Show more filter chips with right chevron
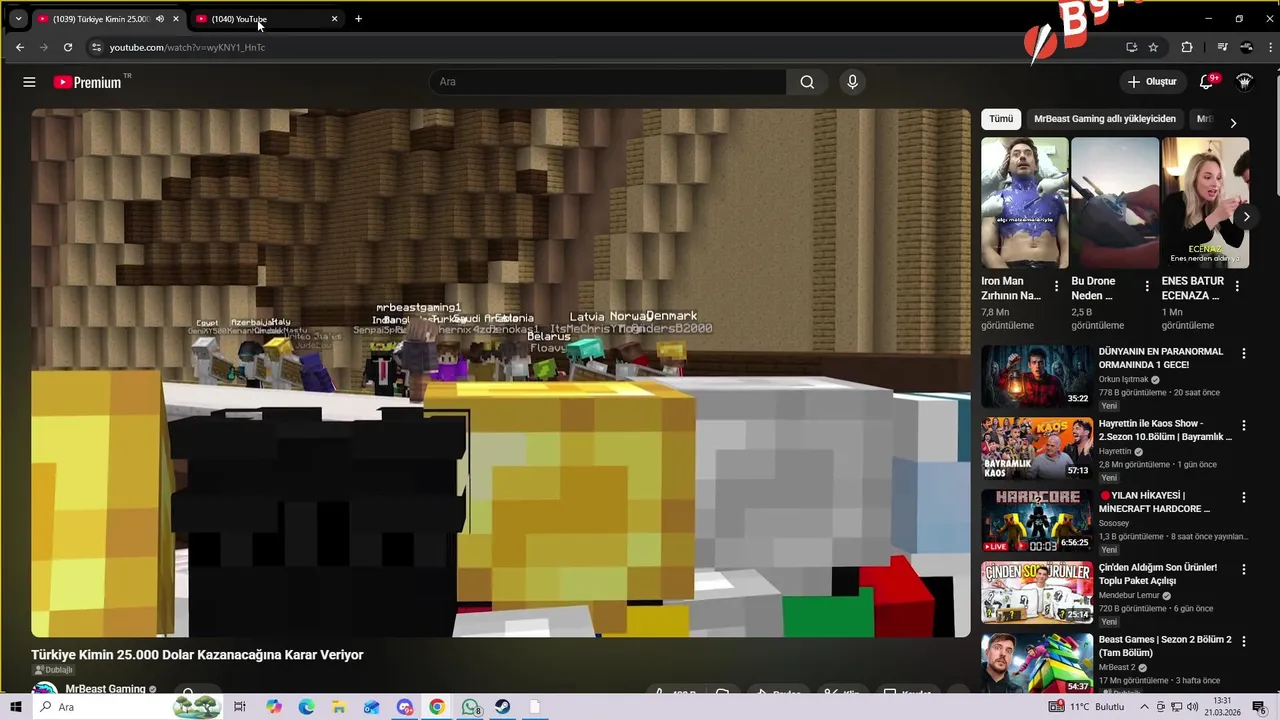 pyautogui.click(x=1233, y=122)
